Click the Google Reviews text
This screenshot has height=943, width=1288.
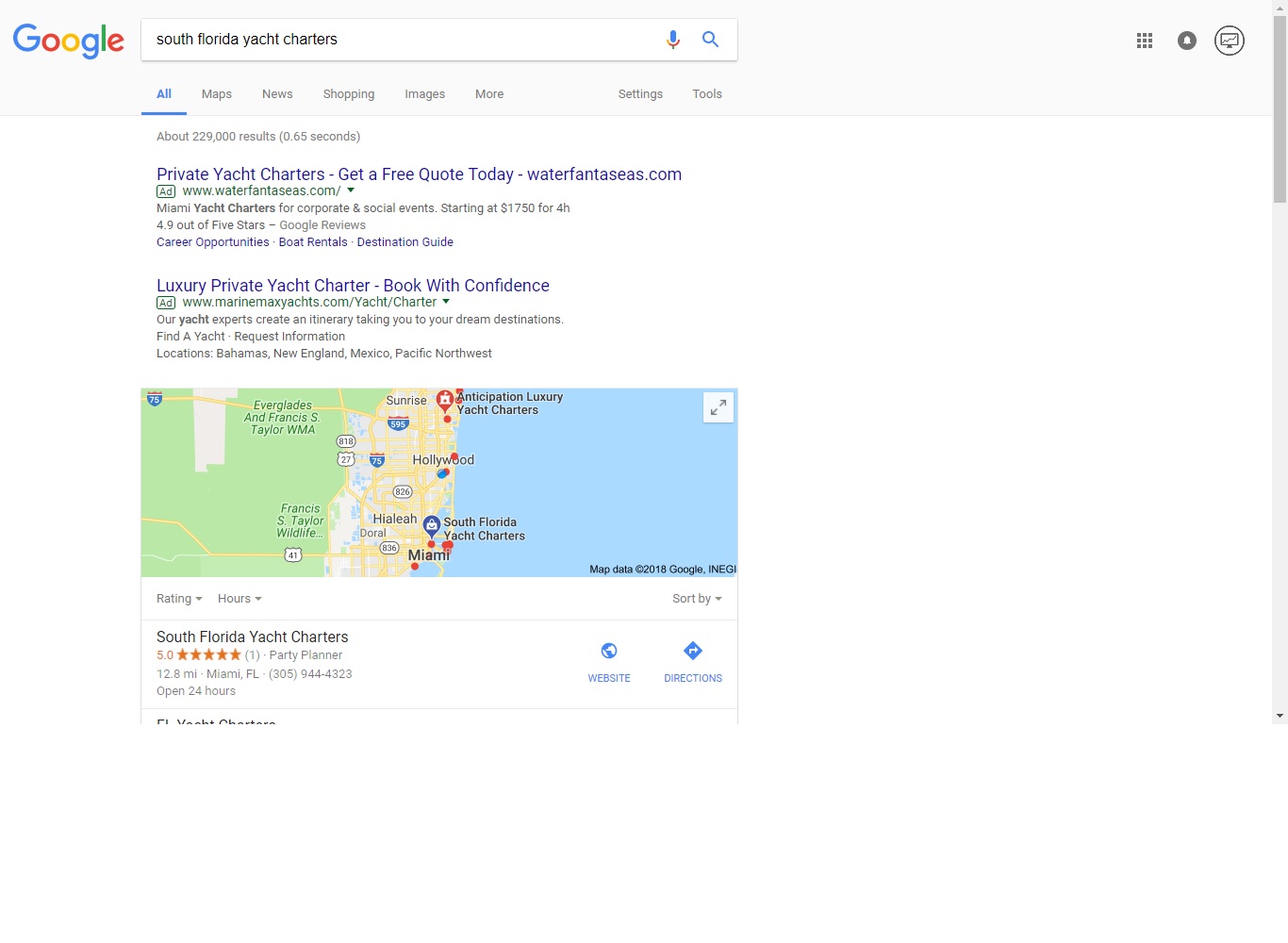tap(322, 225)
